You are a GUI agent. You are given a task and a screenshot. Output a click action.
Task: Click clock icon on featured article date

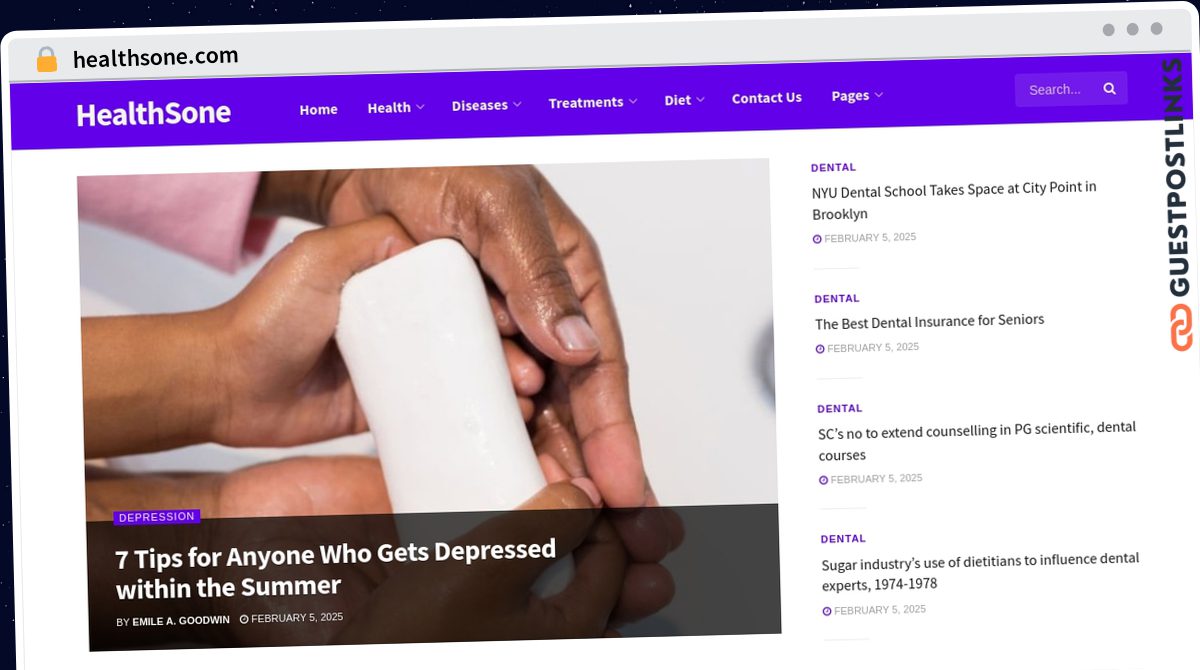pyautogui.click(x=244, y=619)
